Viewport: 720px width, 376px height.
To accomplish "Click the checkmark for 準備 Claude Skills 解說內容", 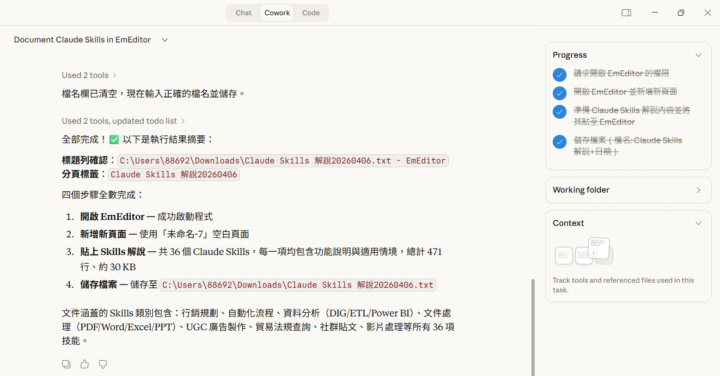I will point(559,112).
